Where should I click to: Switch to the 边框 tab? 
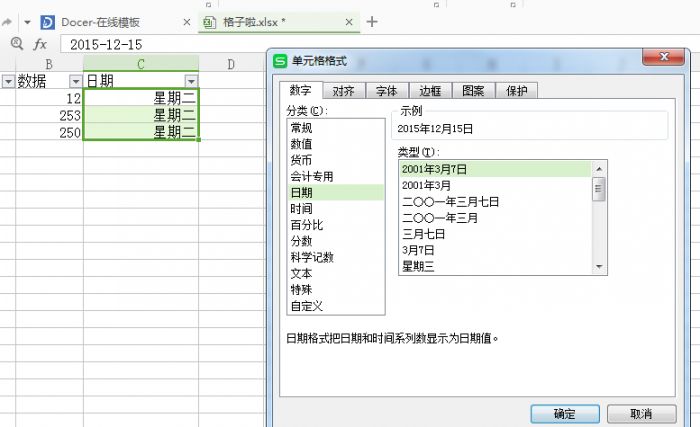coord(430,91)
